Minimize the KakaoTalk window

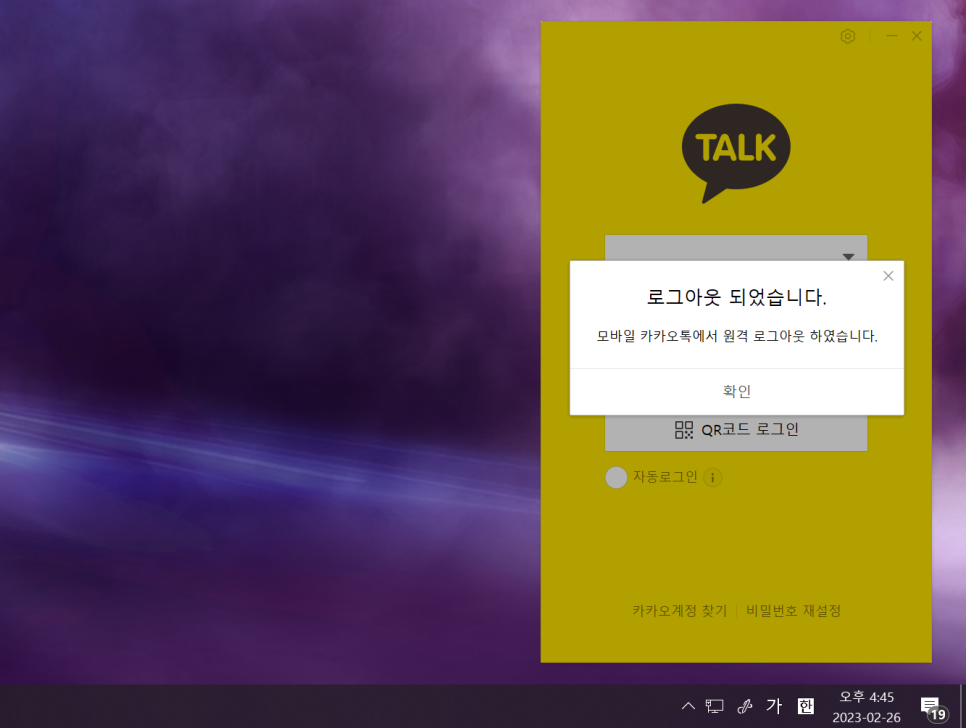pyautogui.click(x=891, y=36)
